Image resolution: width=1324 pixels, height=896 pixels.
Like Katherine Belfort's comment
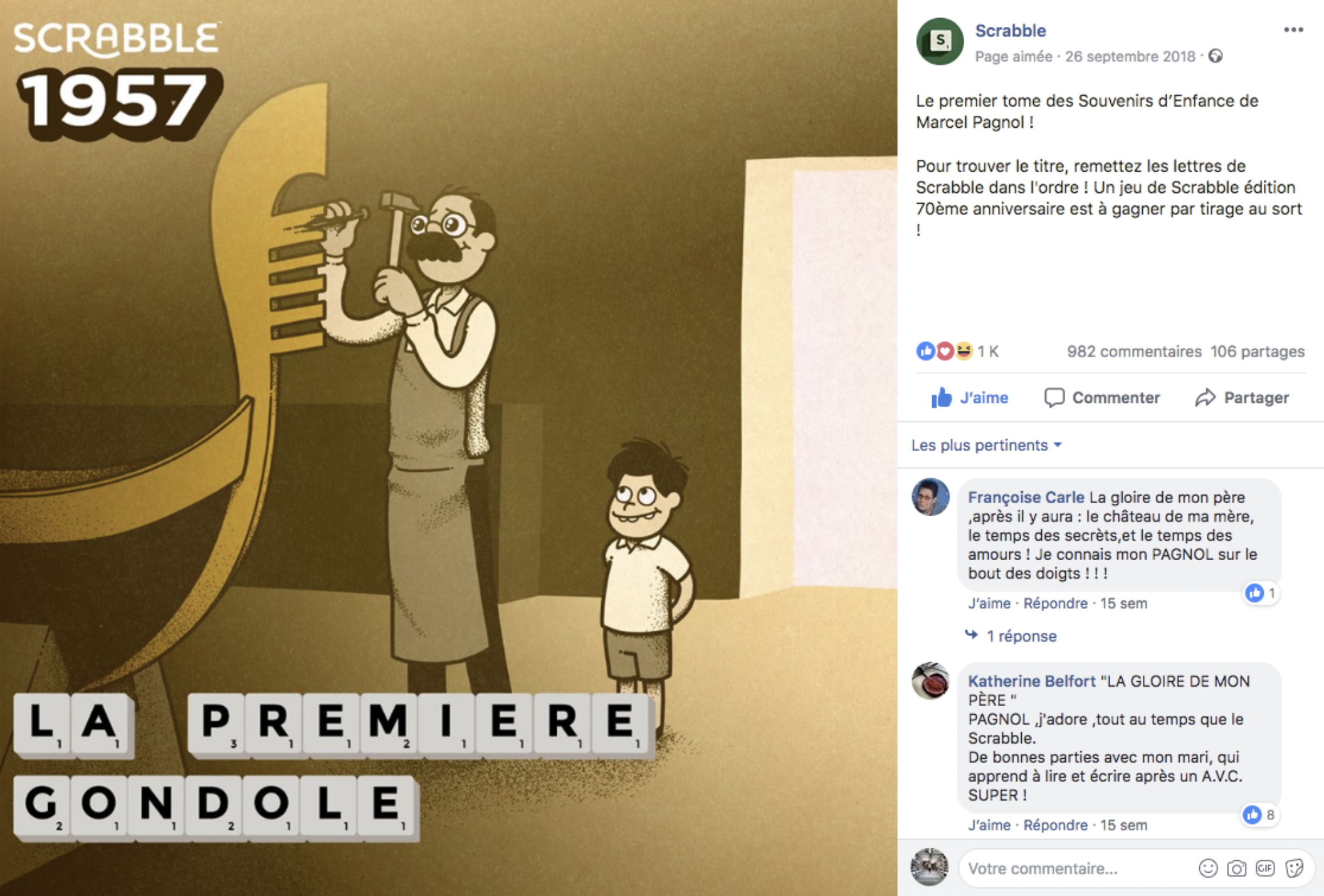click(x=989, y=825)
